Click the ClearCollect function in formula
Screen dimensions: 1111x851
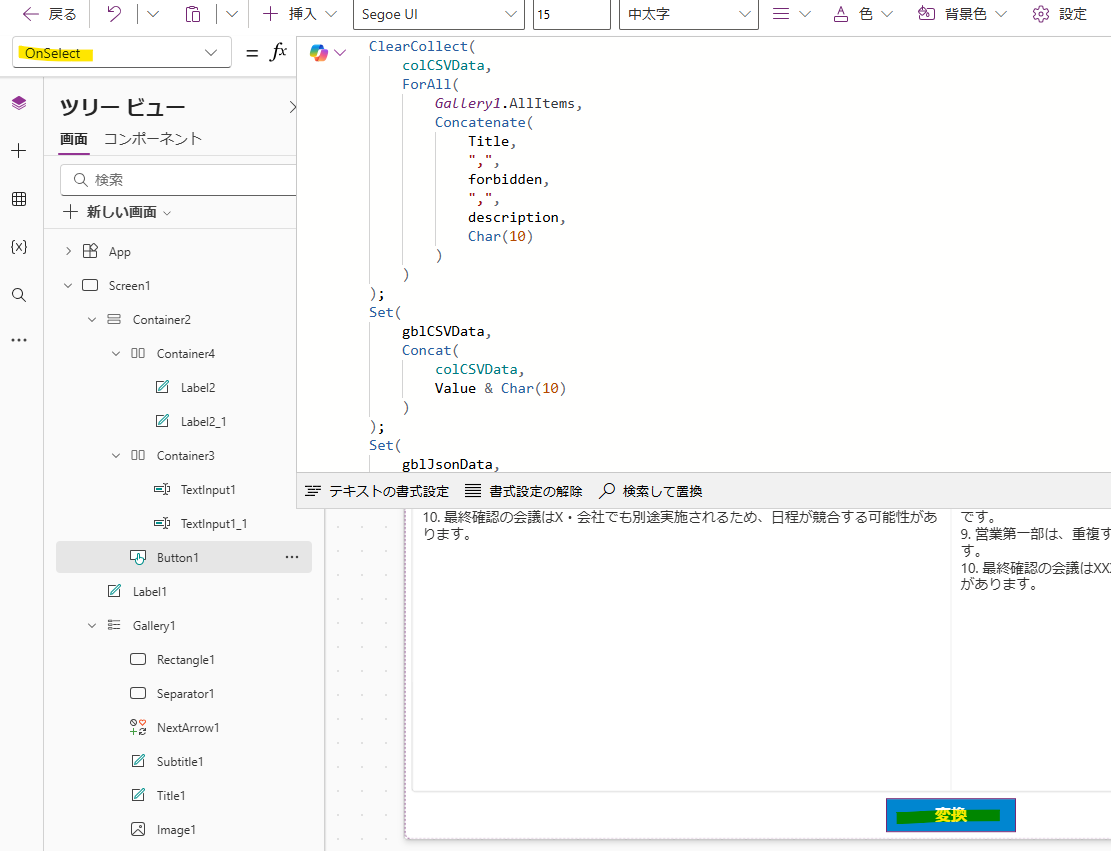point(418,46)
